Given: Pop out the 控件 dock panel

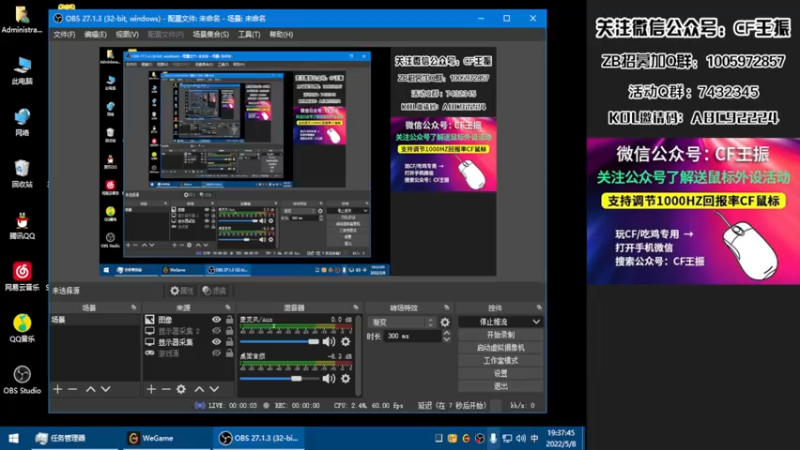Looking at the screenshot, I should pyautogui.click(x=539, y=308).
